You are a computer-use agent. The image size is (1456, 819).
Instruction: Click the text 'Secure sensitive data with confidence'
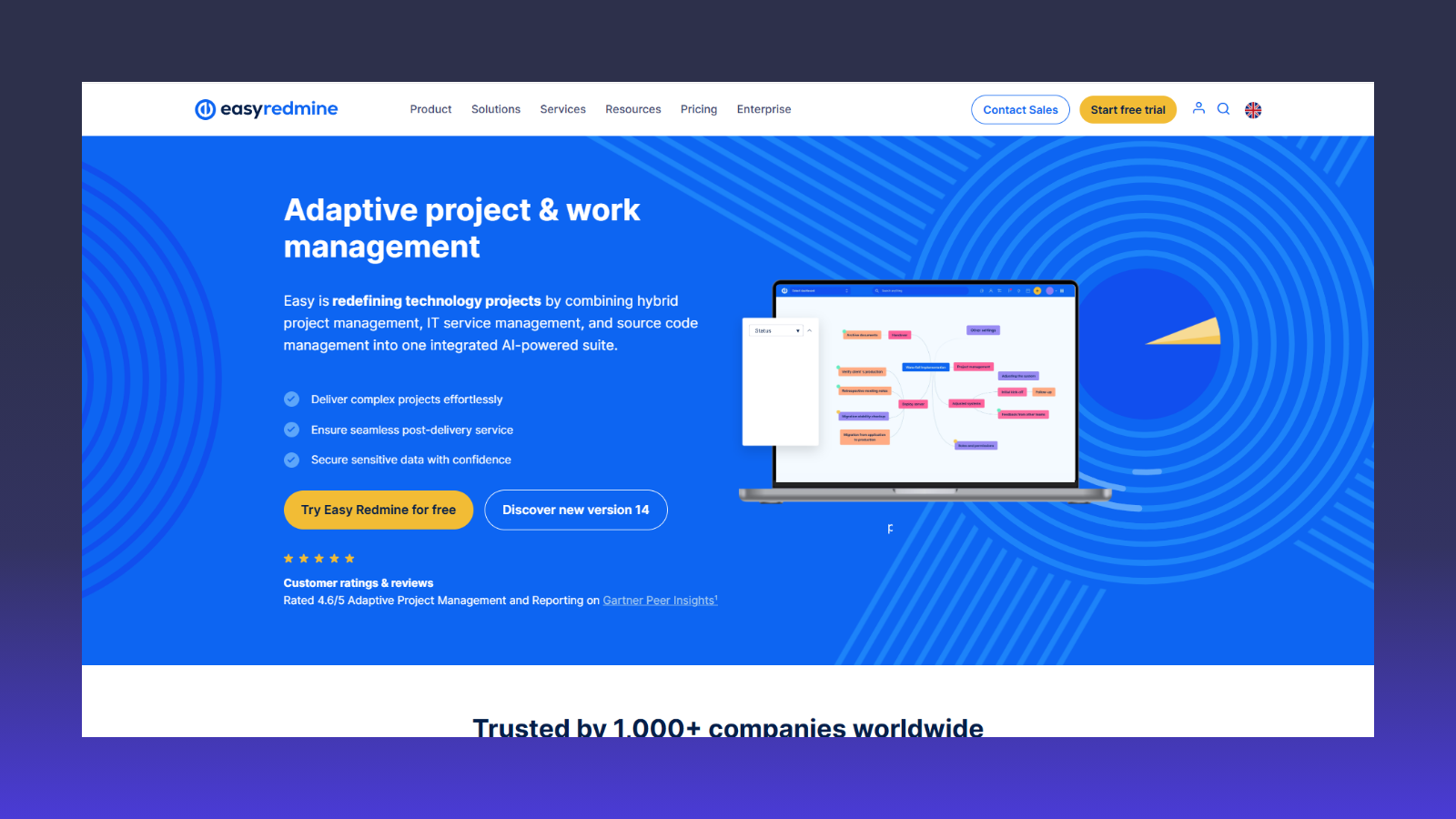411,460
